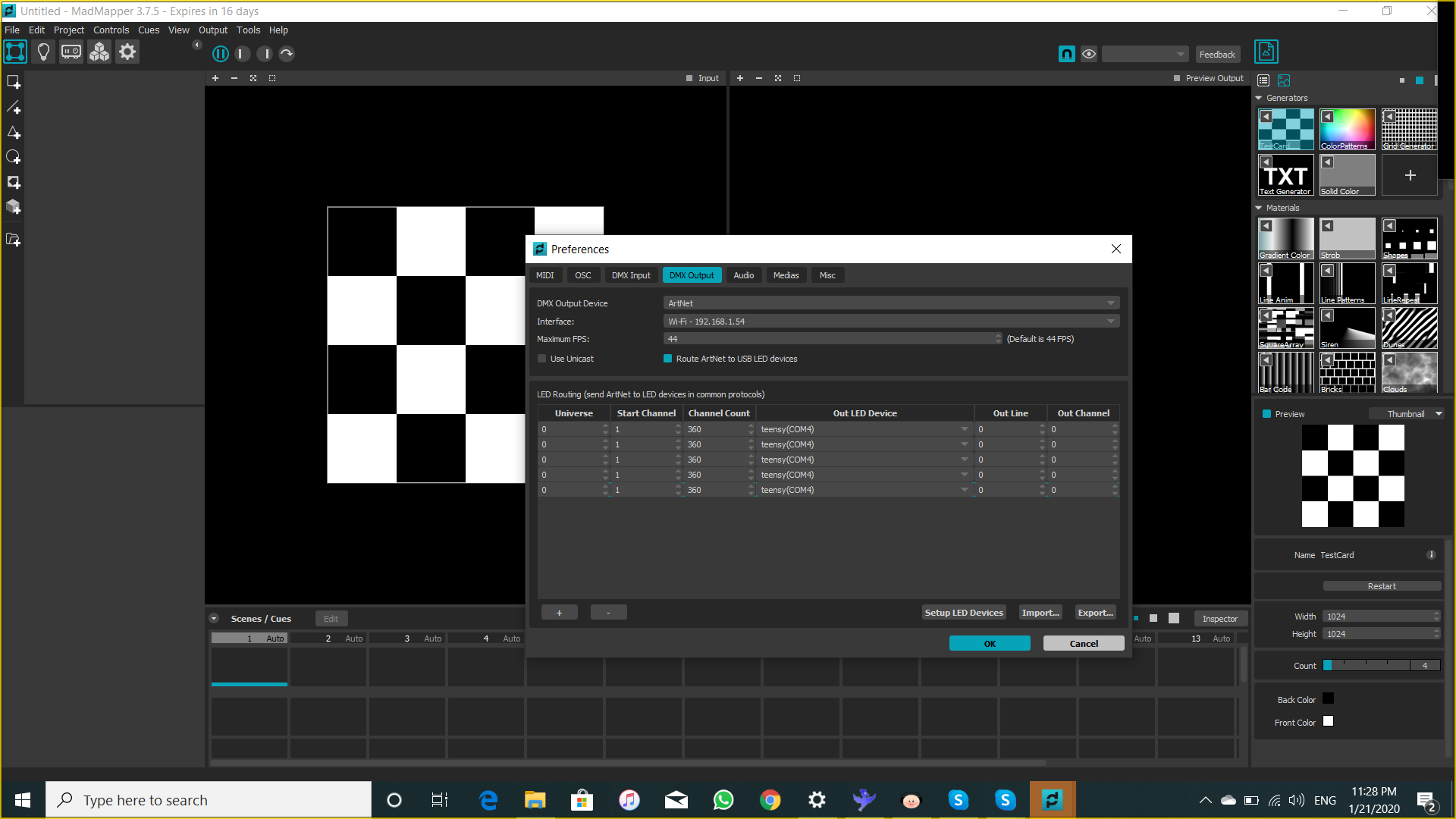This screenshot has width=1456, height=819.
Task: Select the Test Card generator icon
Action: coord(1285,127)
